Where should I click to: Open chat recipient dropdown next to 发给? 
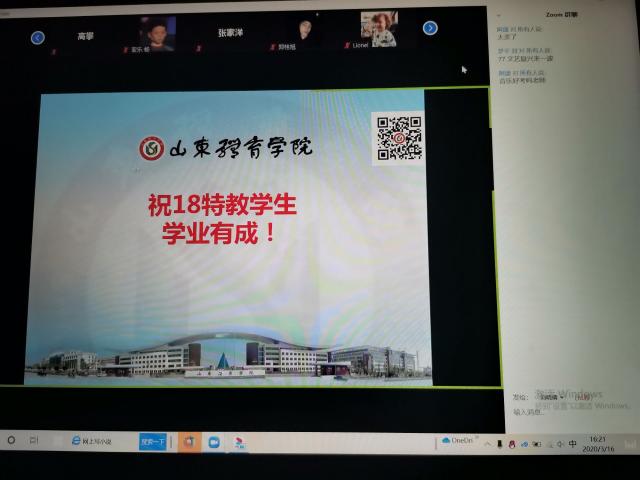[551, 397]
